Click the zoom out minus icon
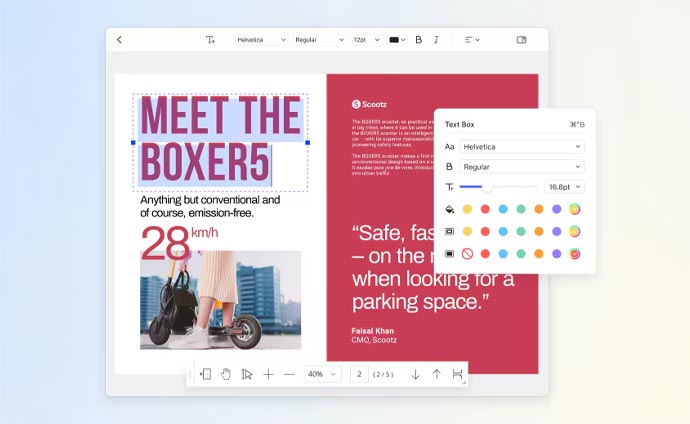Viewport: 690px width, 424px height. pyautogui.click(x=289, y=374)
